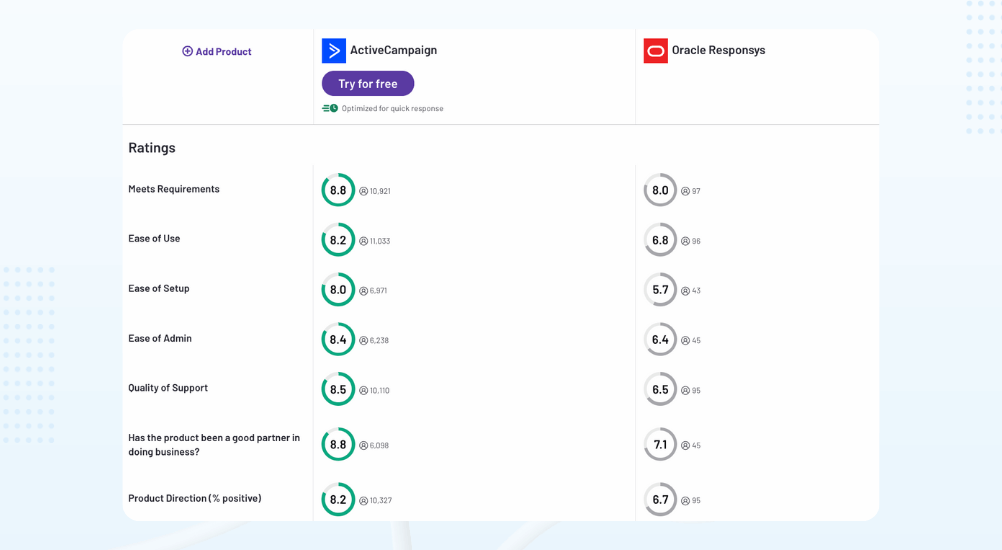Click Oracle's 5.7 Ease of Setup rating circle
This screenshot has height=550, width=1002.
(660, 290)
